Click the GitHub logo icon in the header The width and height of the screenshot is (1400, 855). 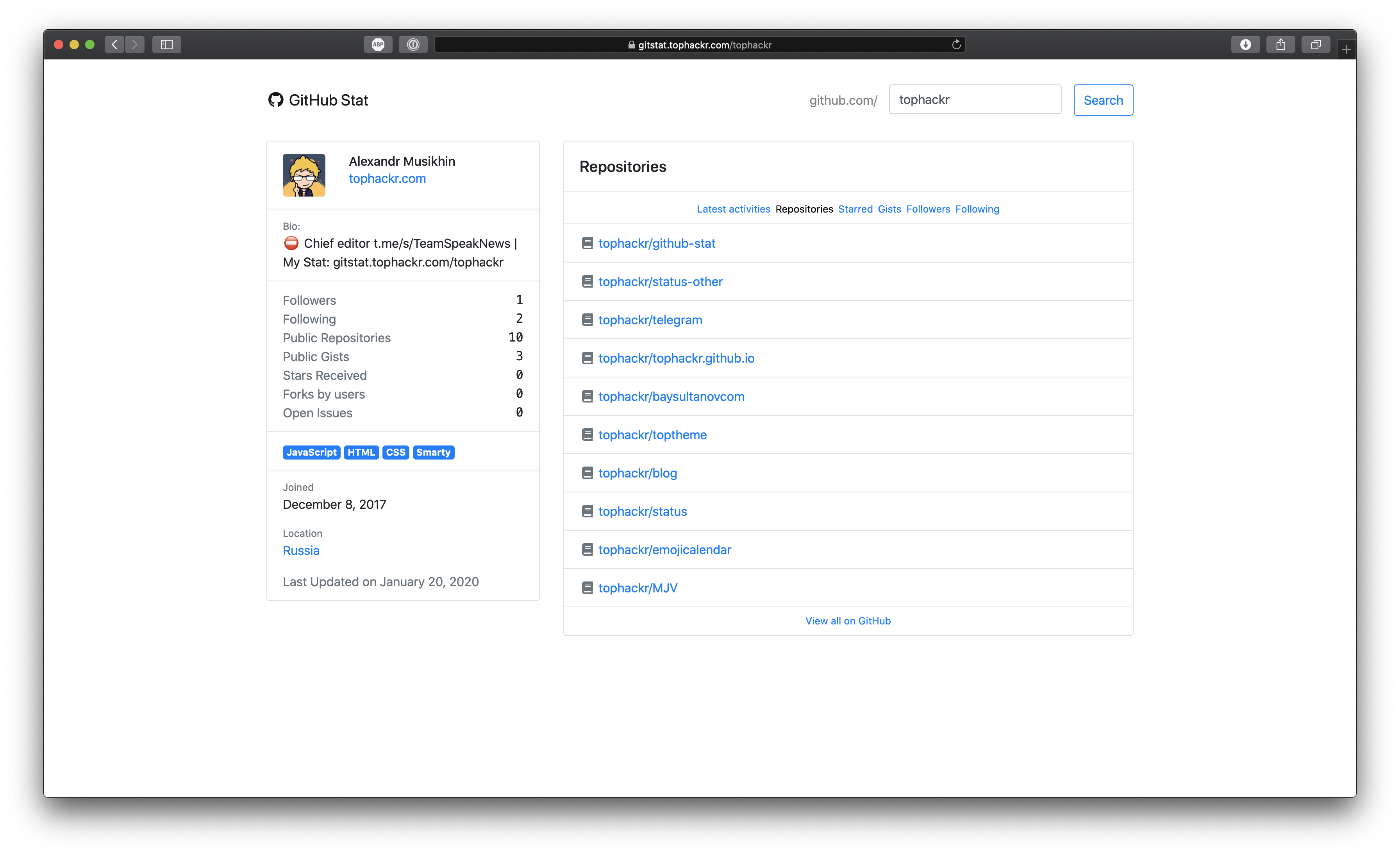tap(276, 100)
